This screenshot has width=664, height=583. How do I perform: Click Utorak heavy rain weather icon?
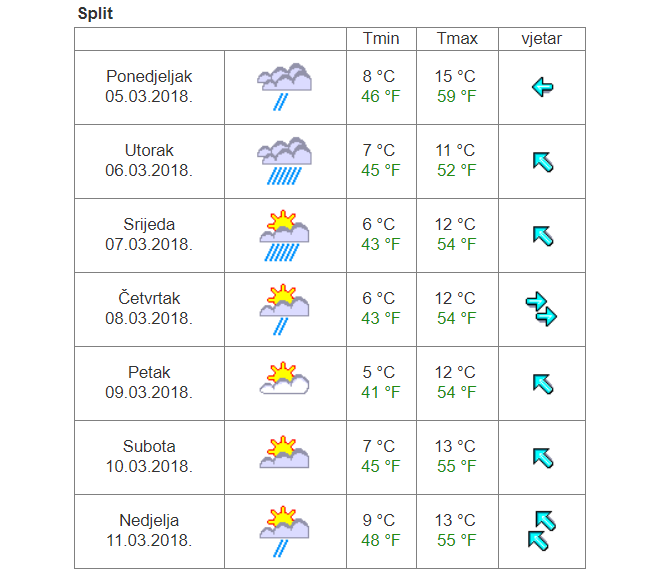284,161
